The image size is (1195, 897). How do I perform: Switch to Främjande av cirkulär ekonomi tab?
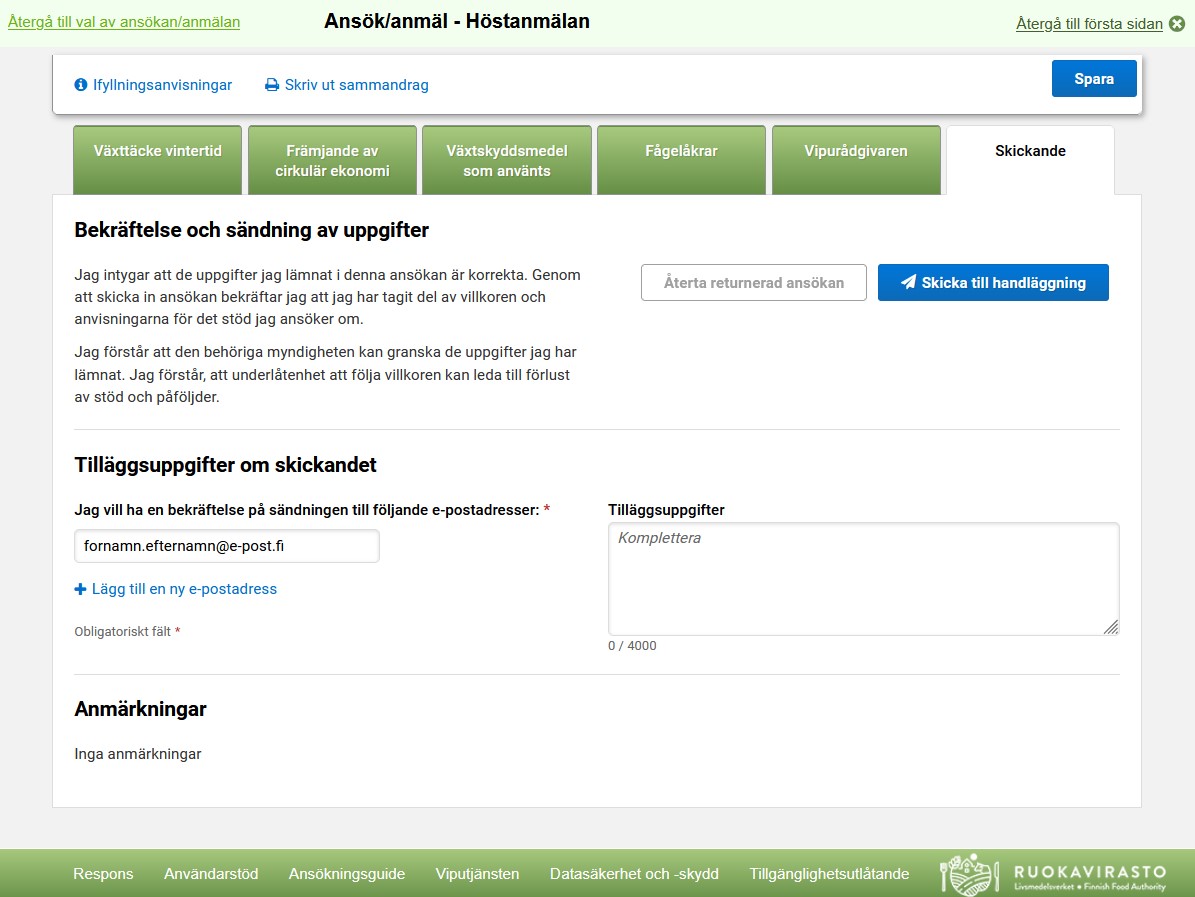pos(332,160)
